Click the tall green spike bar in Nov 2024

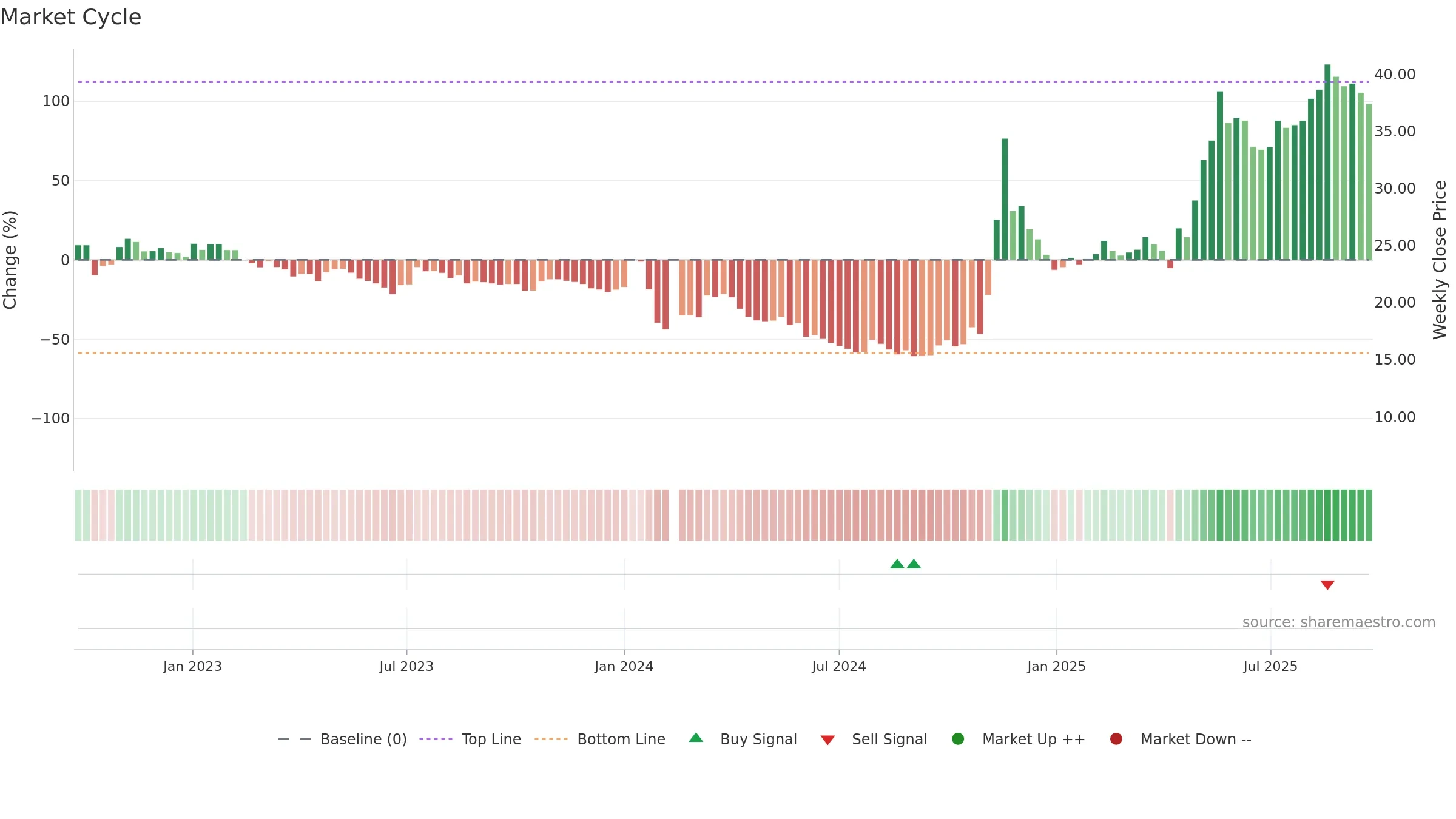[1005, 199]
